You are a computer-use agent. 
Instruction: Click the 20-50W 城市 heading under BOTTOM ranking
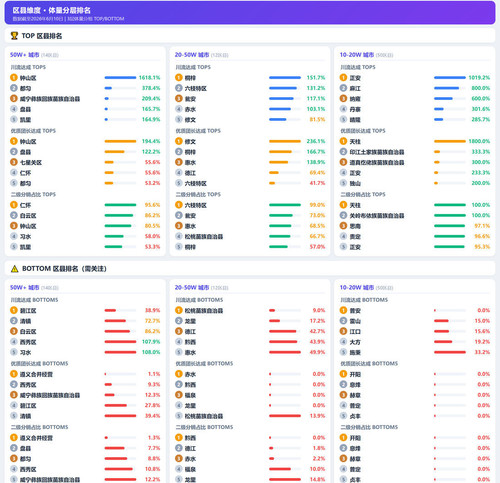(x=192, y=287)
